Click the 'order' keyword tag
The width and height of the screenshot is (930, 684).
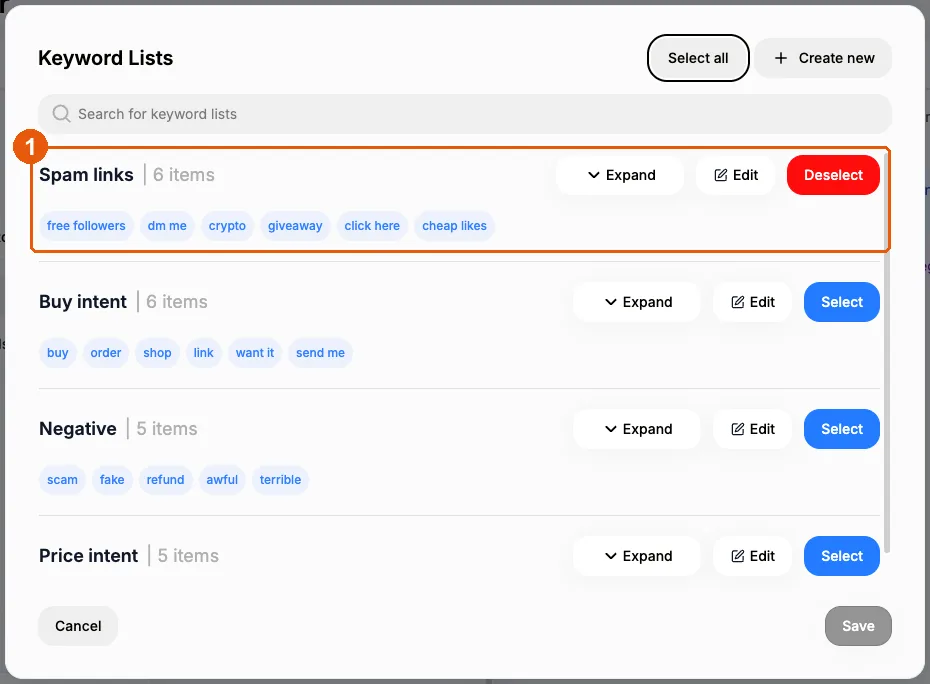tap(106, 353)
